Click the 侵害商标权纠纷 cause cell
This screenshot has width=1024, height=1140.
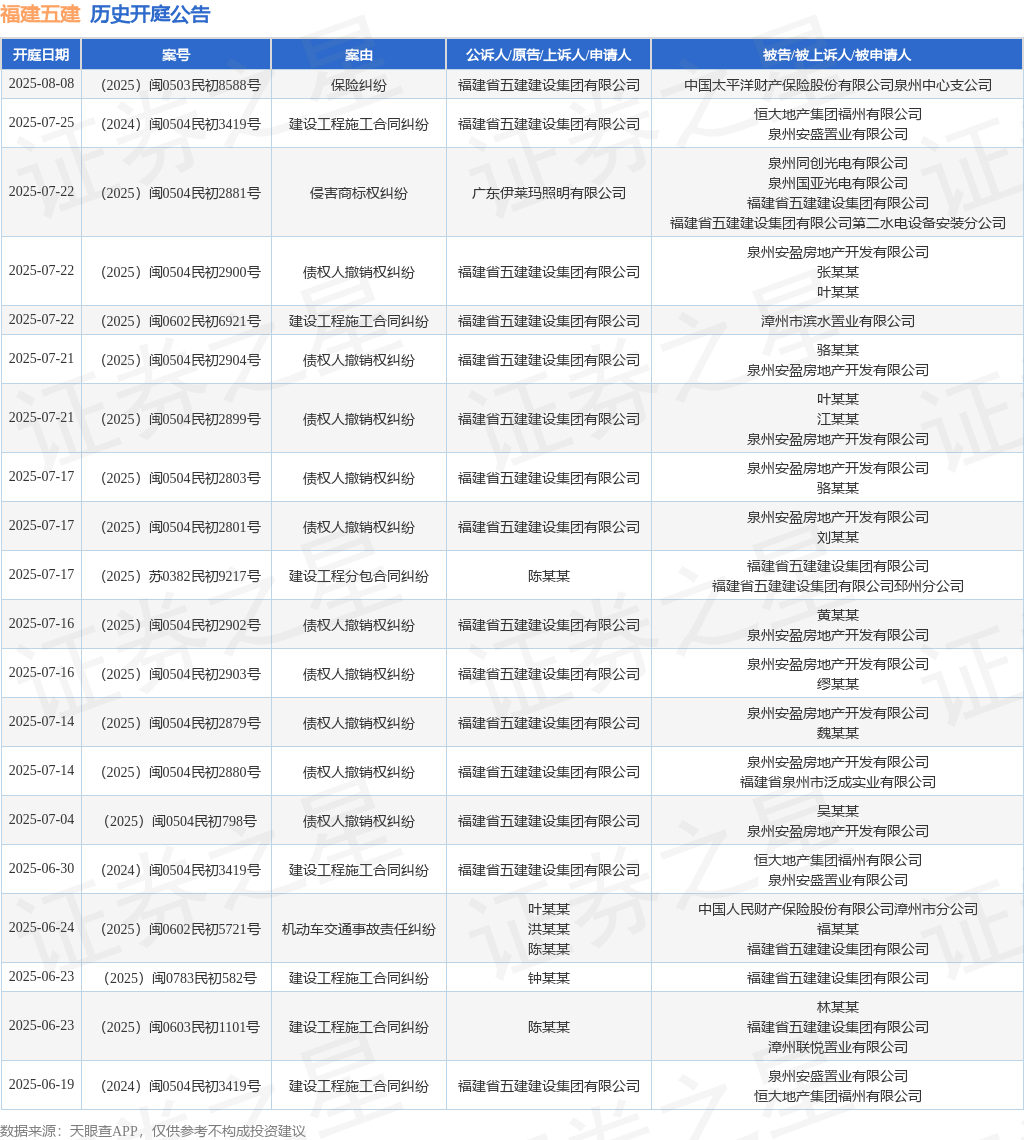pos(359,193)
